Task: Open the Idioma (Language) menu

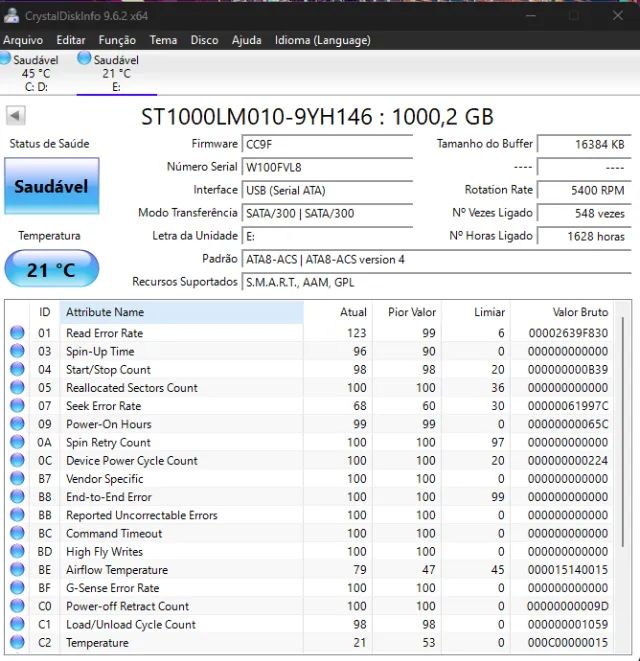Action: pos(323,40)
